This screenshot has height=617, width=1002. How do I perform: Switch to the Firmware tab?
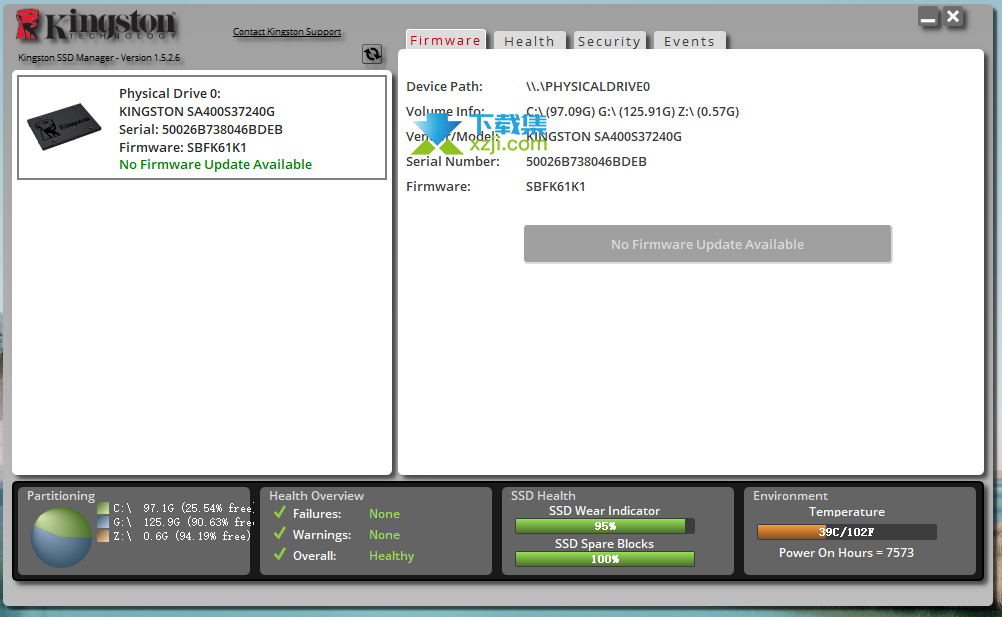click(445, 41)
